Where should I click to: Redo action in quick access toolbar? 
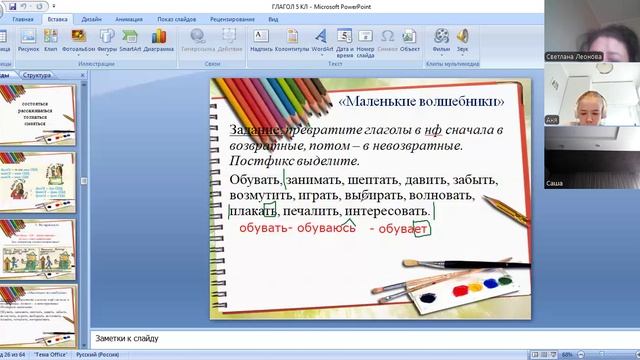(x=40, y=7)
